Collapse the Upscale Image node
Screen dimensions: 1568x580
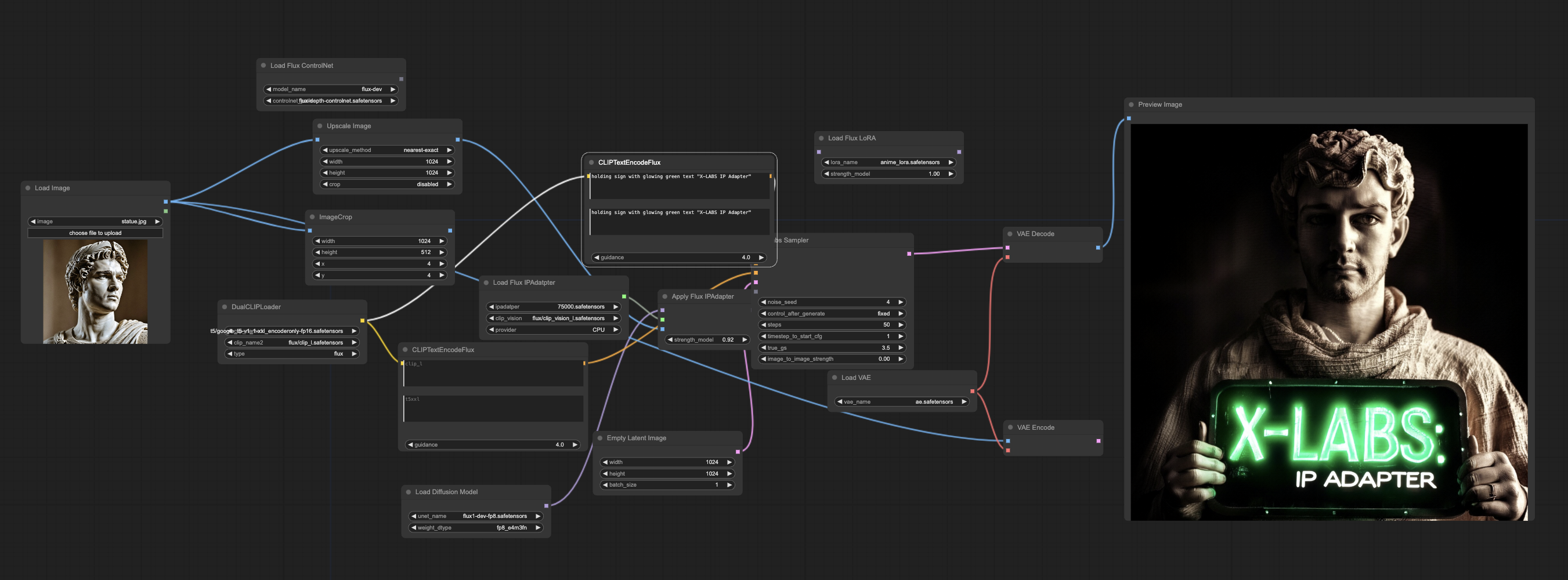click(x=320, y=125)
